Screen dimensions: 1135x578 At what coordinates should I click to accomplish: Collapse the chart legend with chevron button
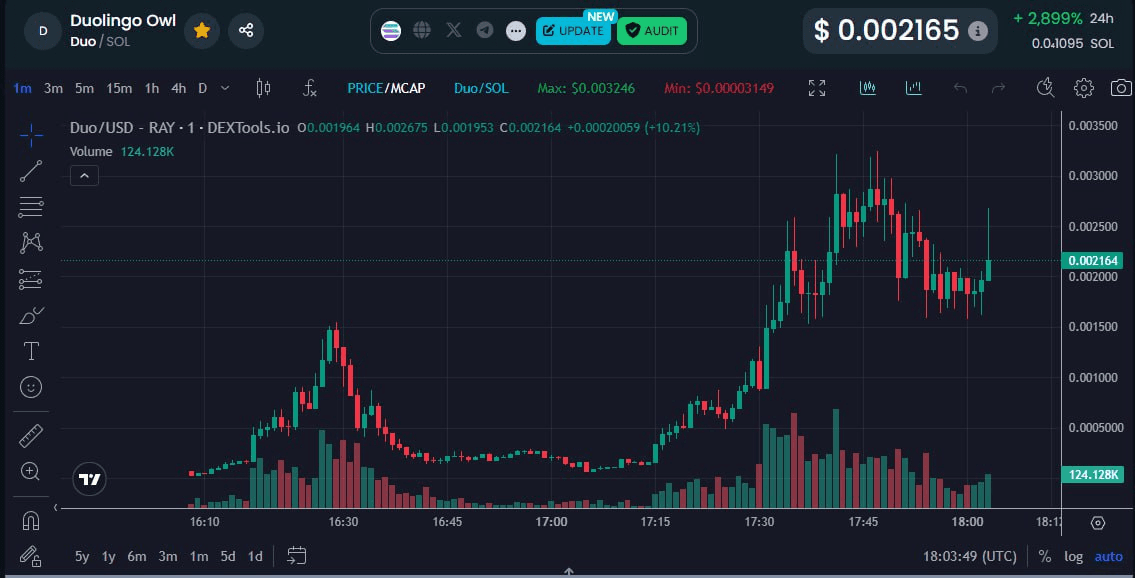(84, 175)
